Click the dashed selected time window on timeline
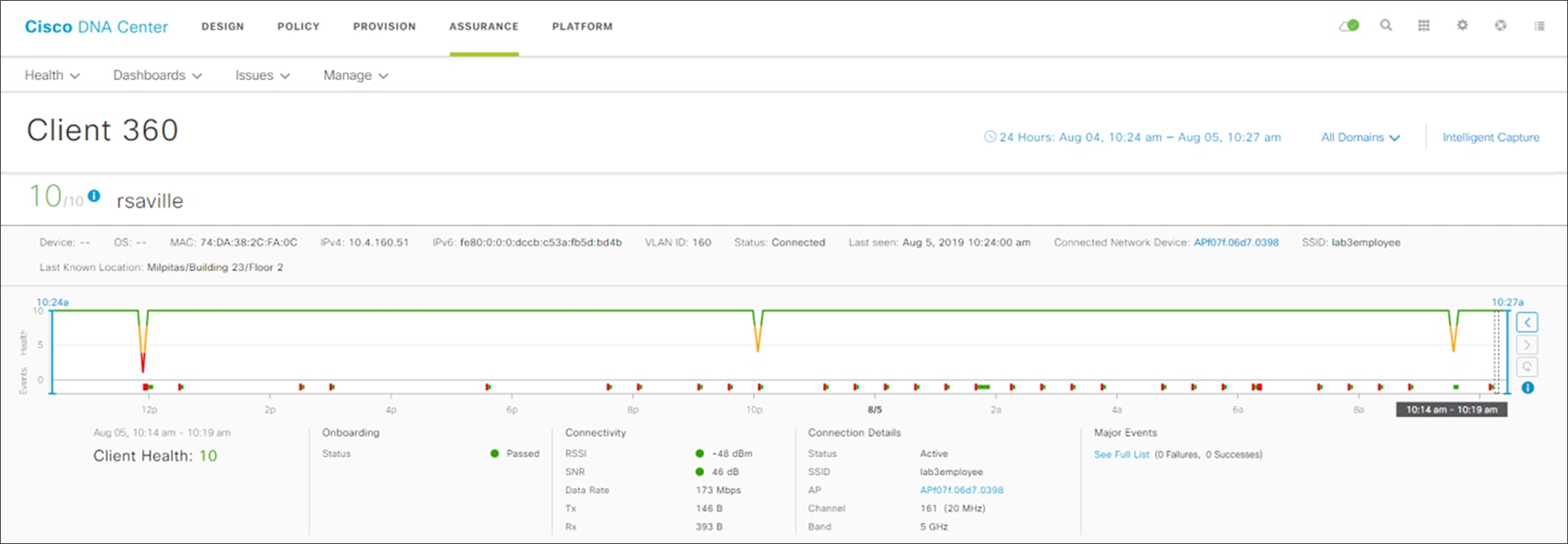 (x=1497, y=351)
